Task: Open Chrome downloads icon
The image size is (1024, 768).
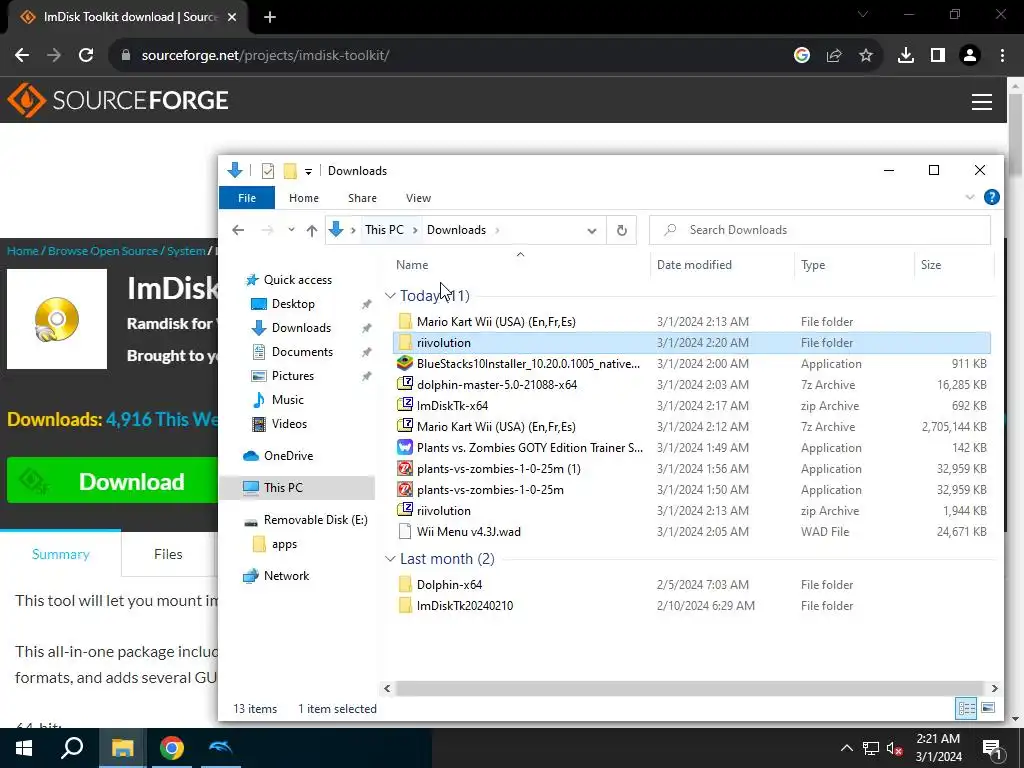Action: pyautogui.click(x=905, y=56)
